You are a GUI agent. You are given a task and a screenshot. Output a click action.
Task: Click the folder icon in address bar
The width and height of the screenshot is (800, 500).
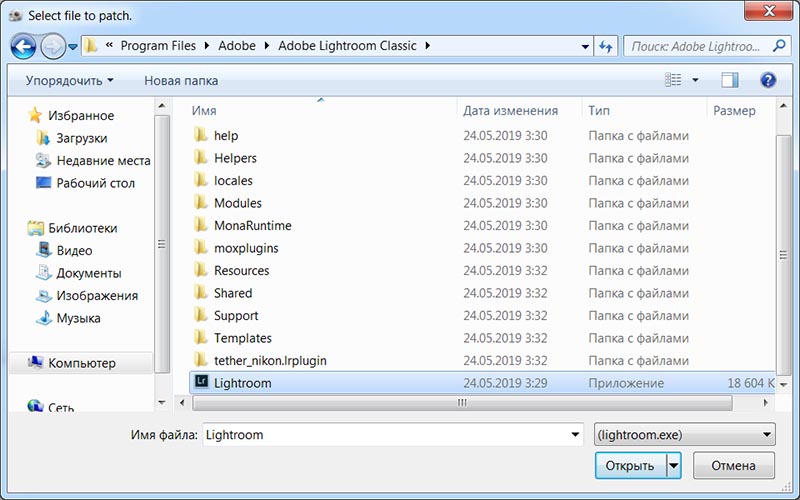91,46
